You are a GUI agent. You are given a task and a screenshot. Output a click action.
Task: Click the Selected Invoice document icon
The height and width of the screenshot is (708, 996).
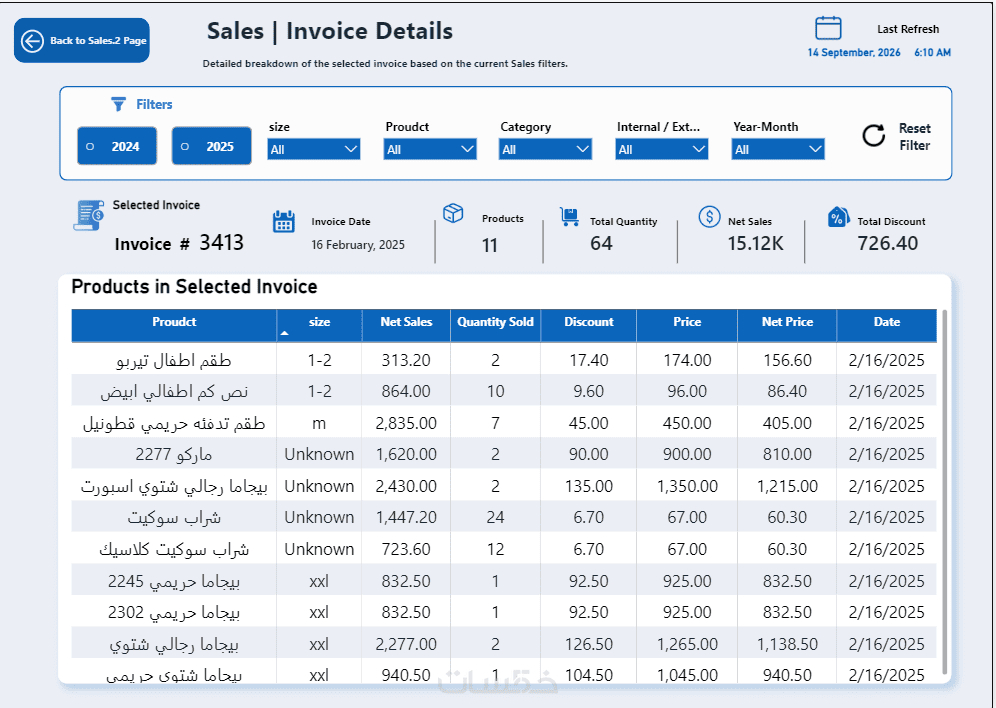tap(89, 216)
